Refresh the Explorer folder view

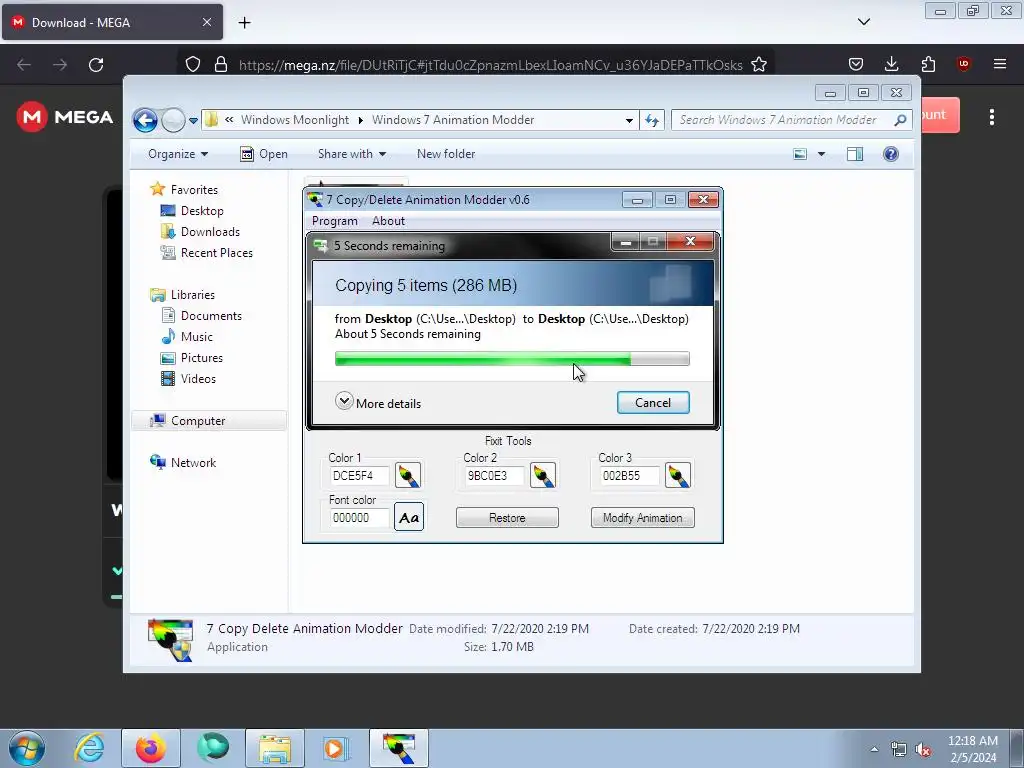652,120
